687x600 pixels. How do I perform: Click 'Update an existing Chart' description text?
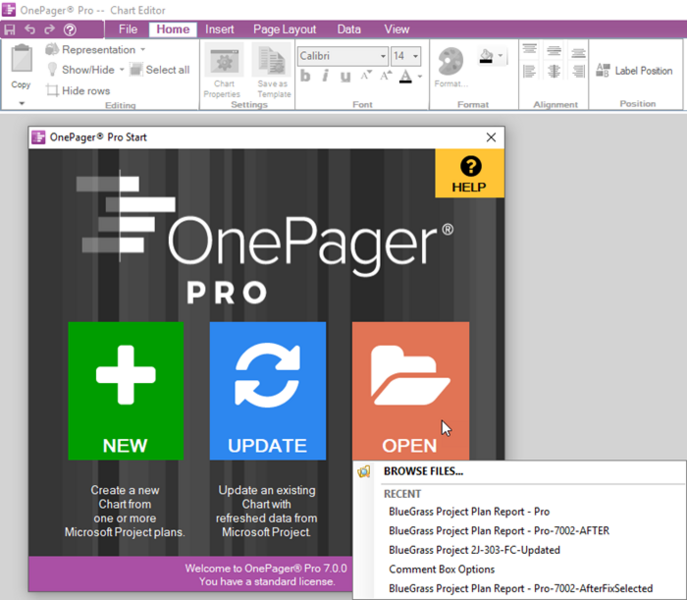coord(266,511)
